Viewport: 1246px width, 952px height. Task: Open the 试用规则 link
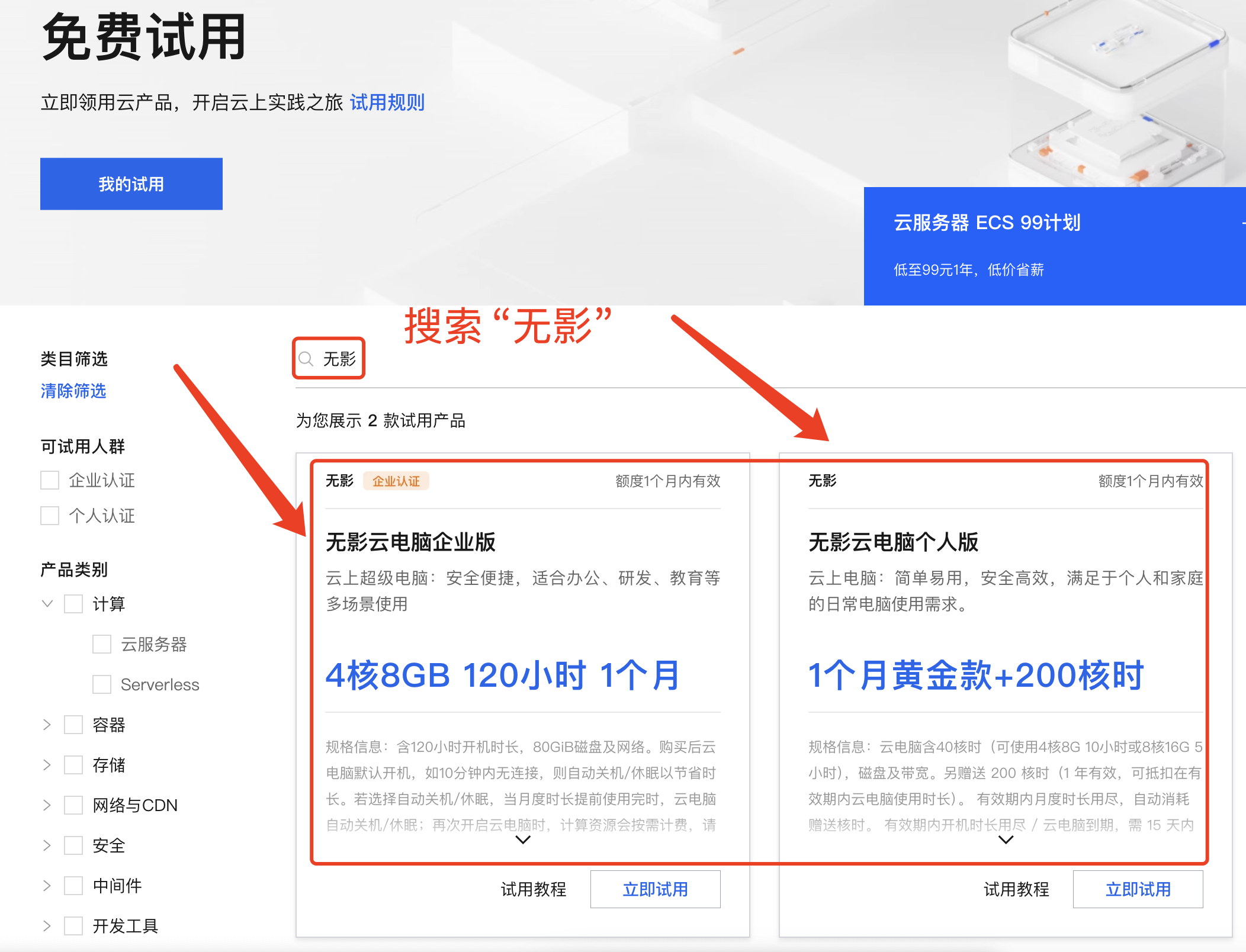pos(387,102)
